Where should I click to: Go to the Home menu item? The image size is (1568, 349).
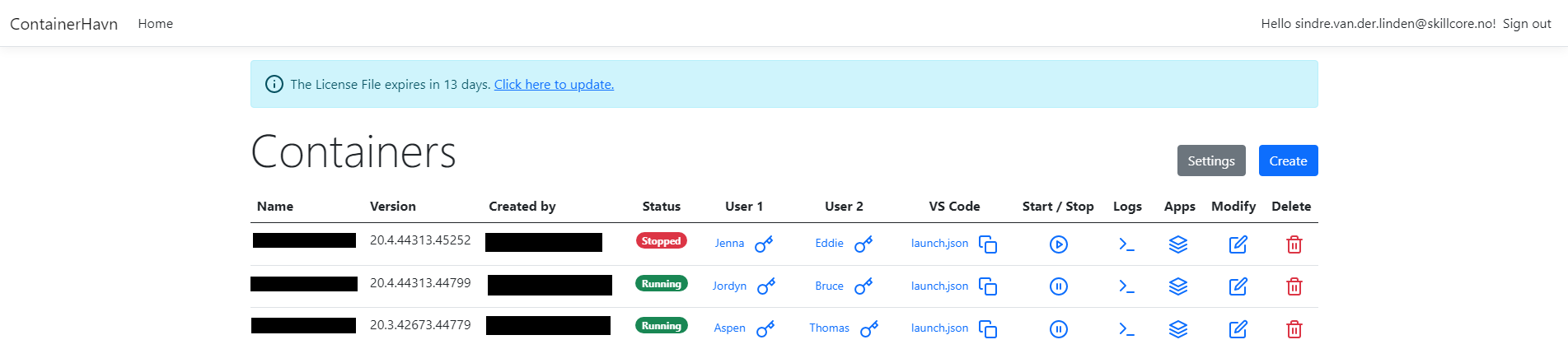pos(155,24)
